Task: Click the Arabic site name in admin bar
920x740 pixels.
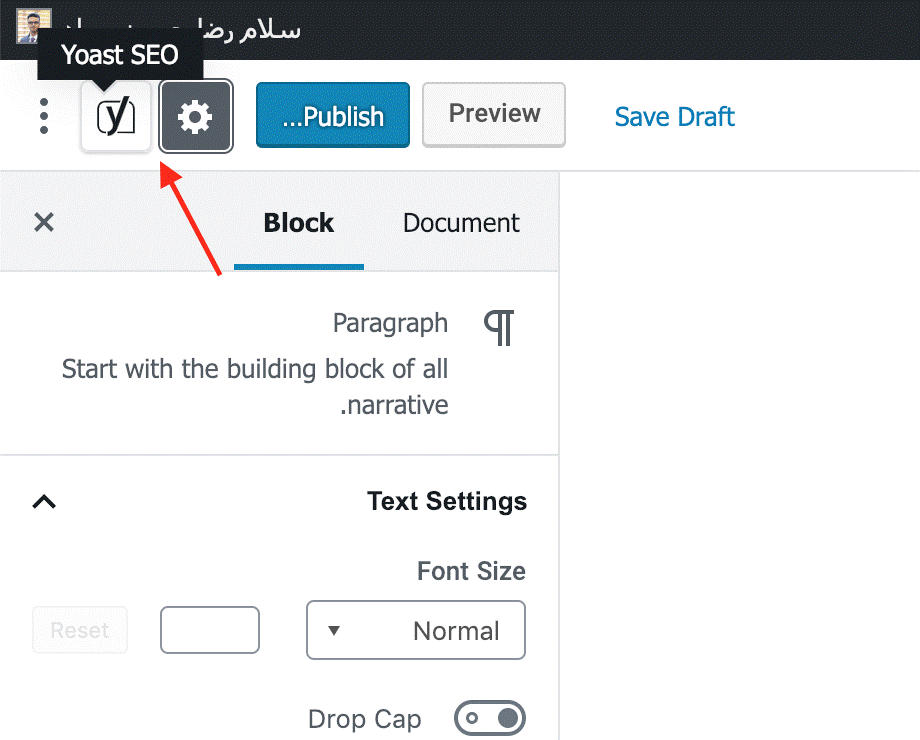Action: click(250, 28)
